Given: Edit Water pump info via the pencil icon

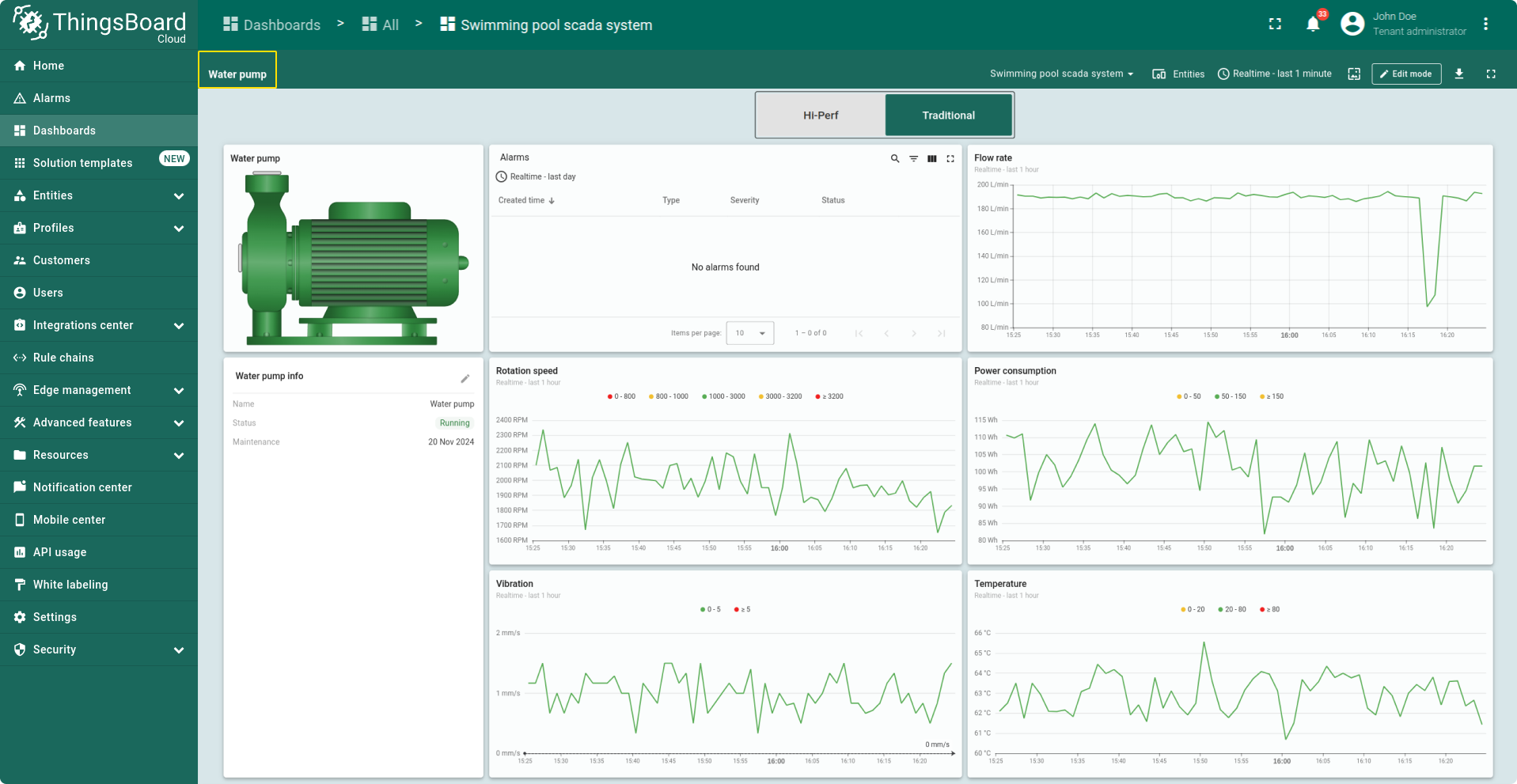Looking at the screenshot, I should tap(465, 378).
